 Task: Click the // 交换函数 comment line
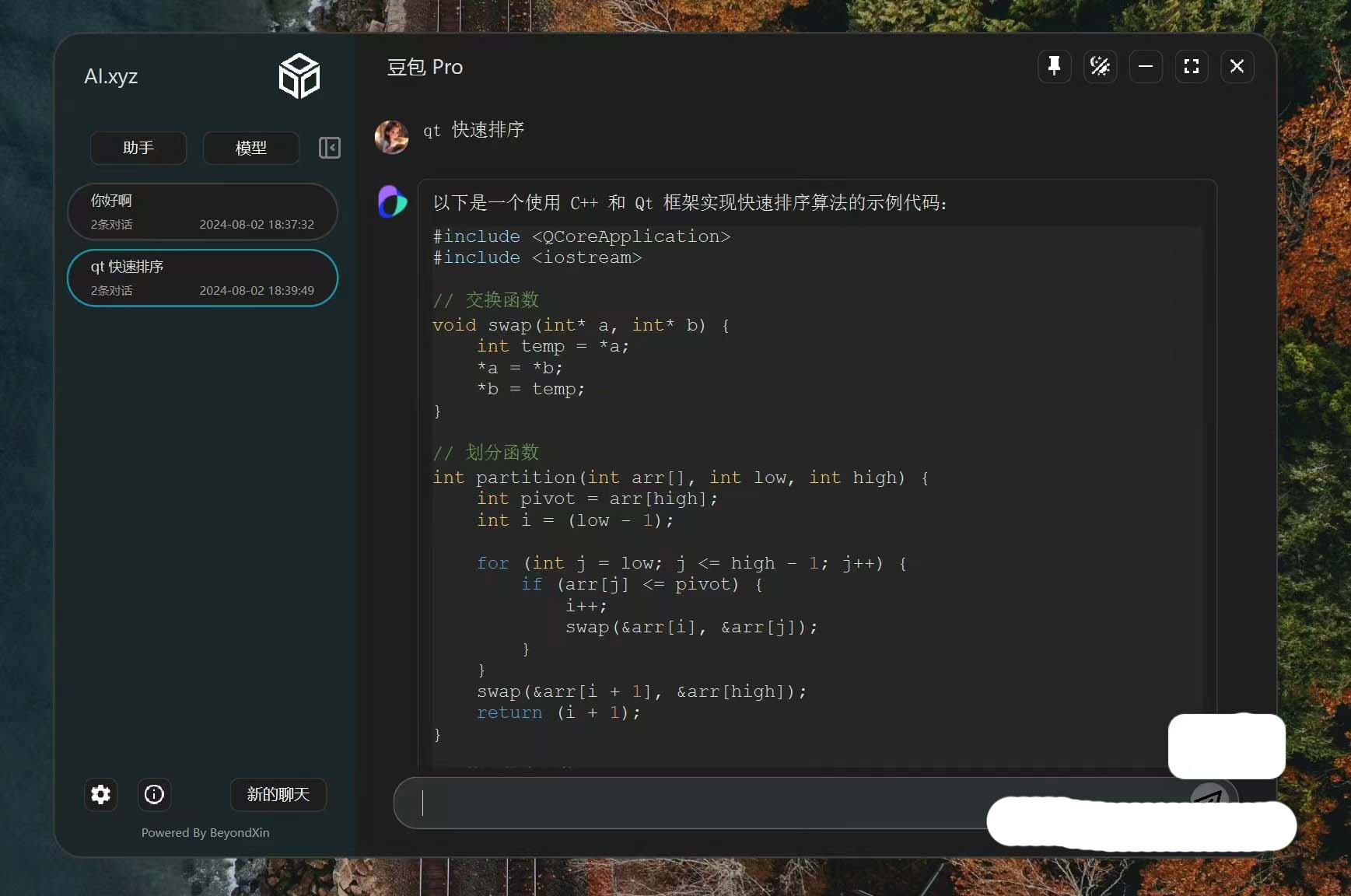click(x=486, y=300)
